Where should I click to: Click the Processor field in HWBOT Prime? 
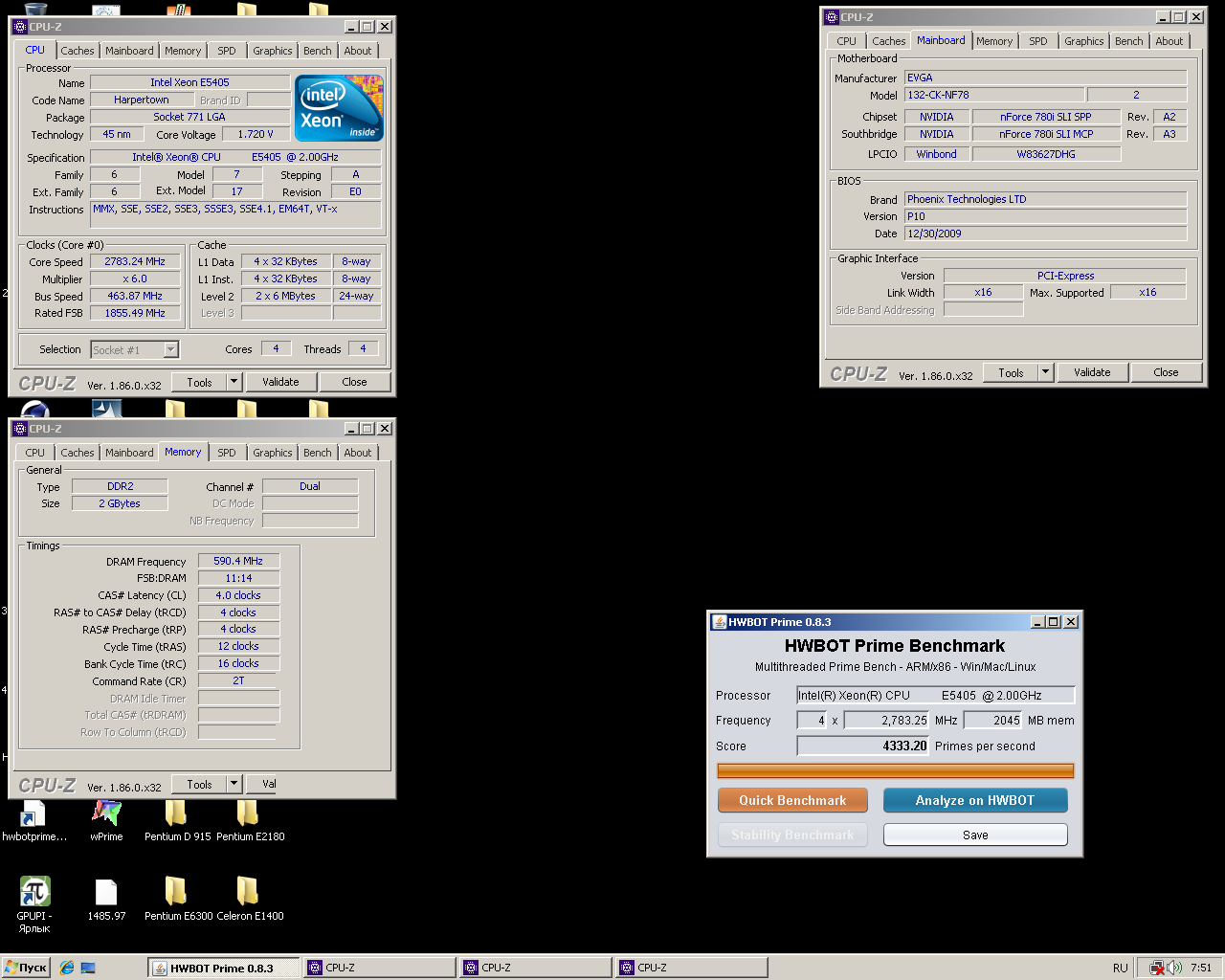(936, 695)
